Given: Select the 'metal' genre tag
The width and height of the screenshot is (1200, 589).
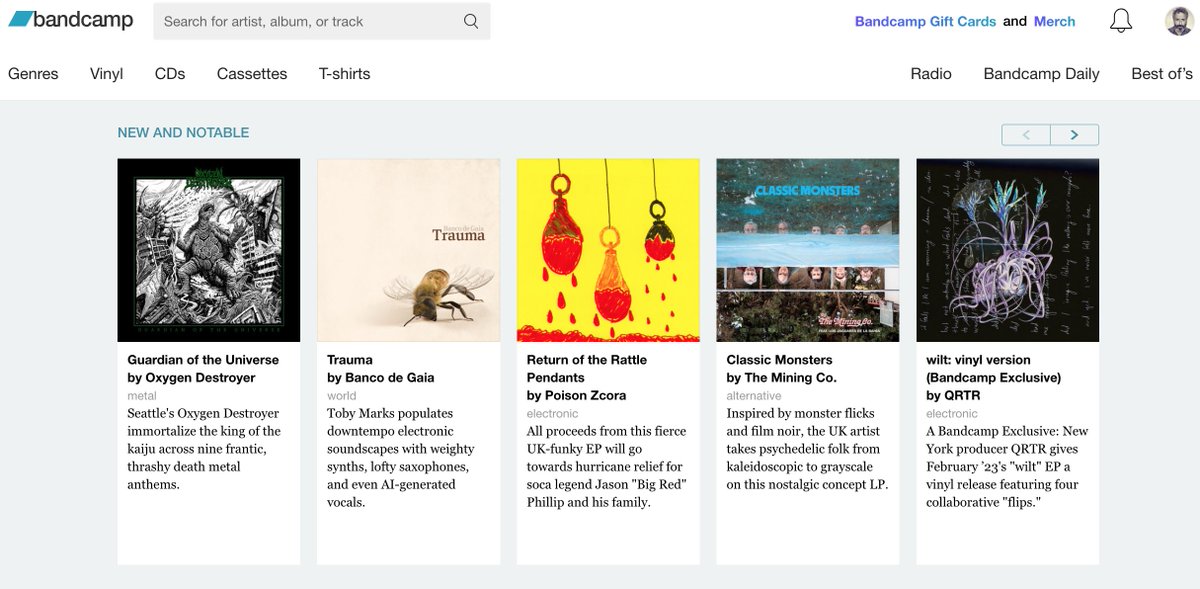Looking at the screenshot, I should click(x=142, y=396).
